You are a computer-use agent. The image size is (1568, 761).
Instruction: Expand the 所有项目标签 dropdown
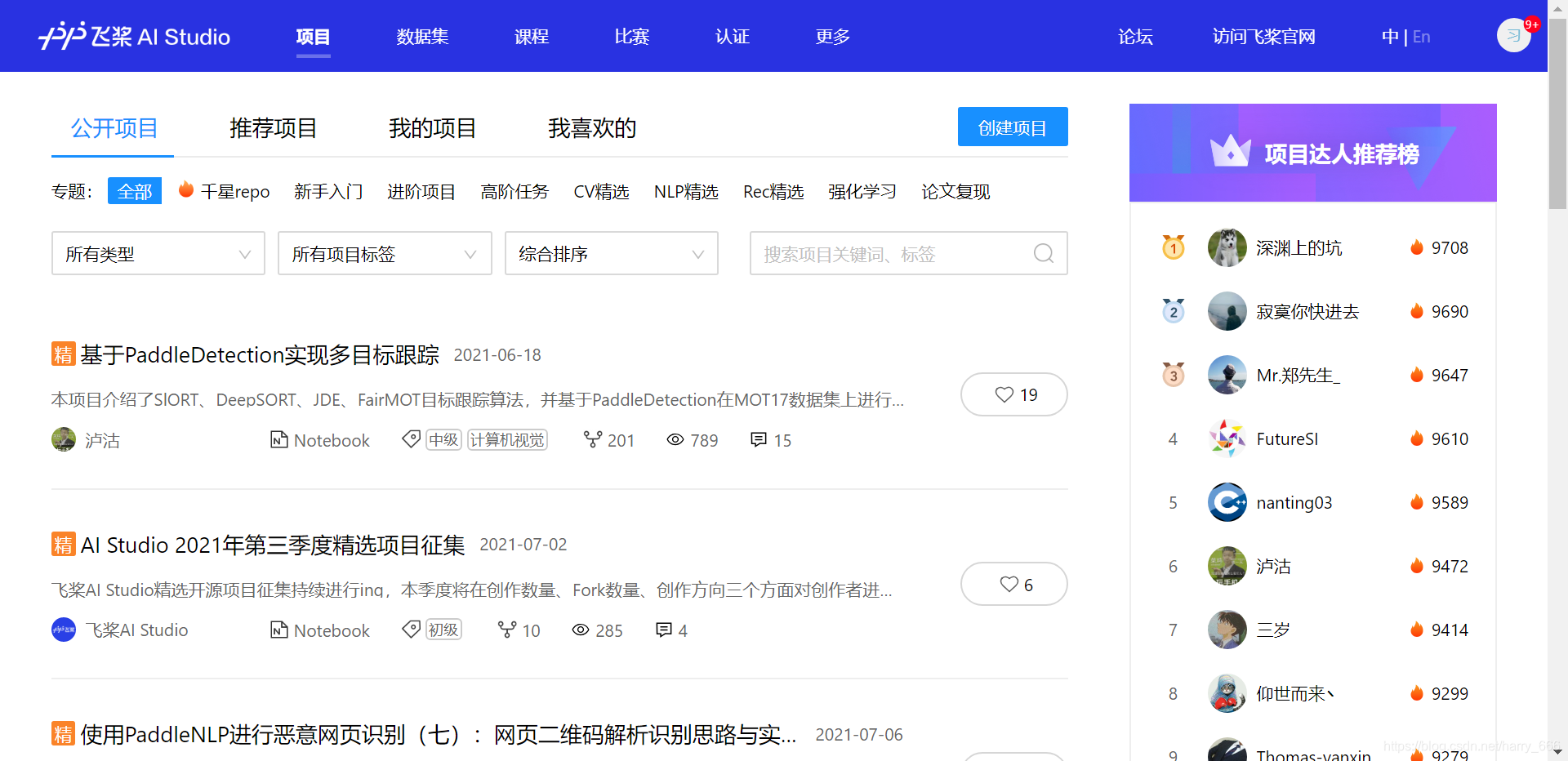click(385, 253)
